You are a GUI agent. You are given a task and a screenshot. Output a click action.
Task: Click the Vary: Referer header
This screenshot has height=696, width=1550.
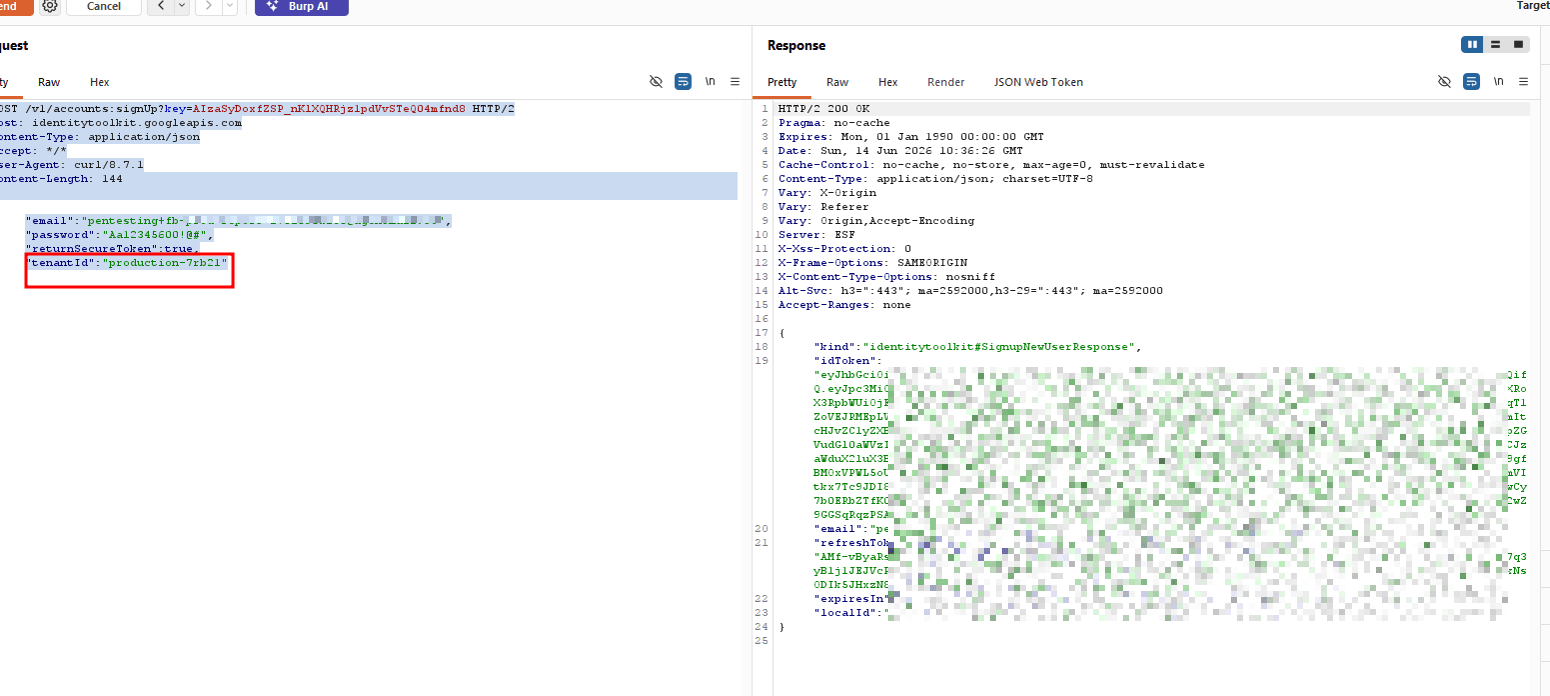point(822,206)
